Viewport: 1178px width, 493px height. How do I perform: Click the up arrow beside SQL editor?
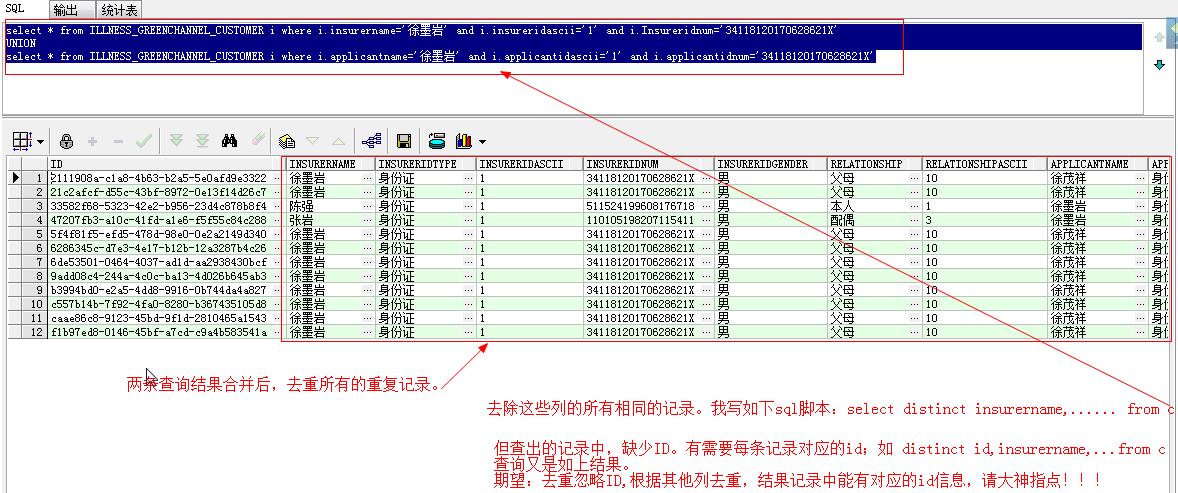(1160, 36)
